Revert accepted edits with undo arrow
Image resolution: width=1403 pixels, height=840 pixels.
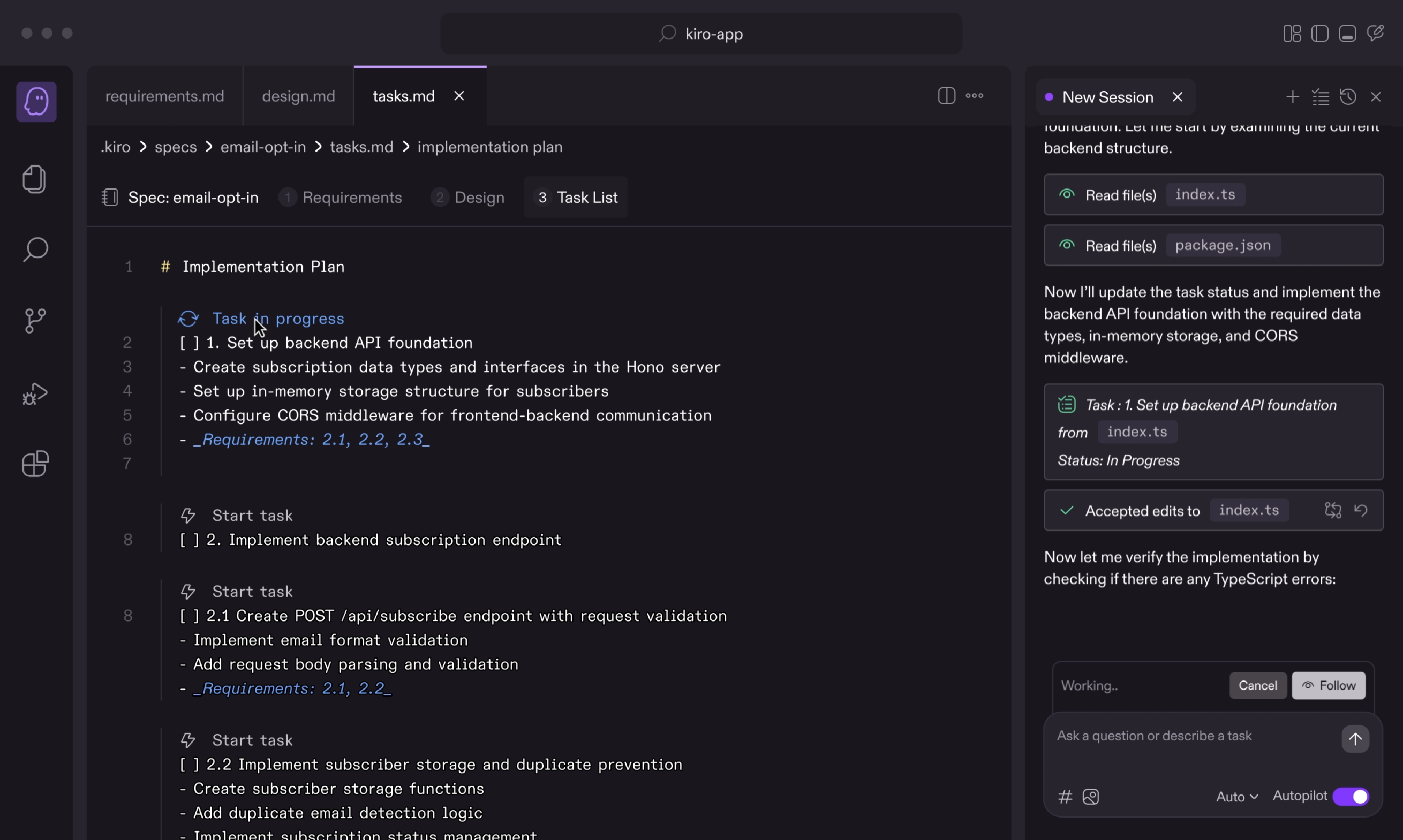coord(1361,511)
